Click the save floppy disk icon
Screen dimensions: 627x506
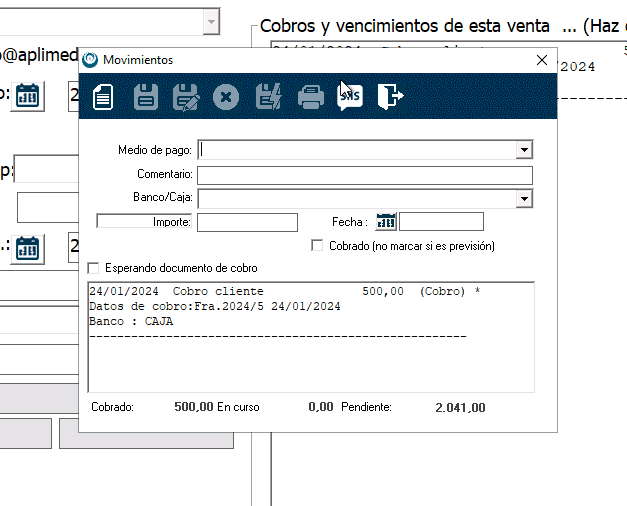click(146, 97)
